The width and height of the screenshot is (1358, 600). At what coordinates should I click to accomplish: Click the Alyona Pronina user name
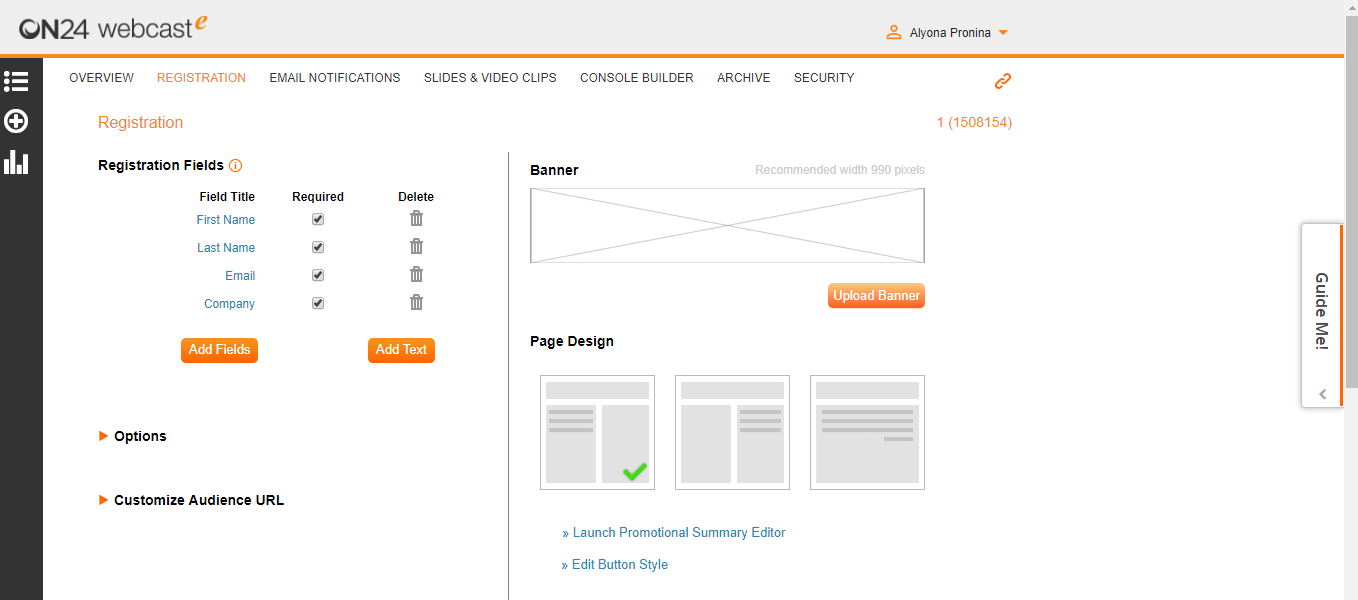950,33
